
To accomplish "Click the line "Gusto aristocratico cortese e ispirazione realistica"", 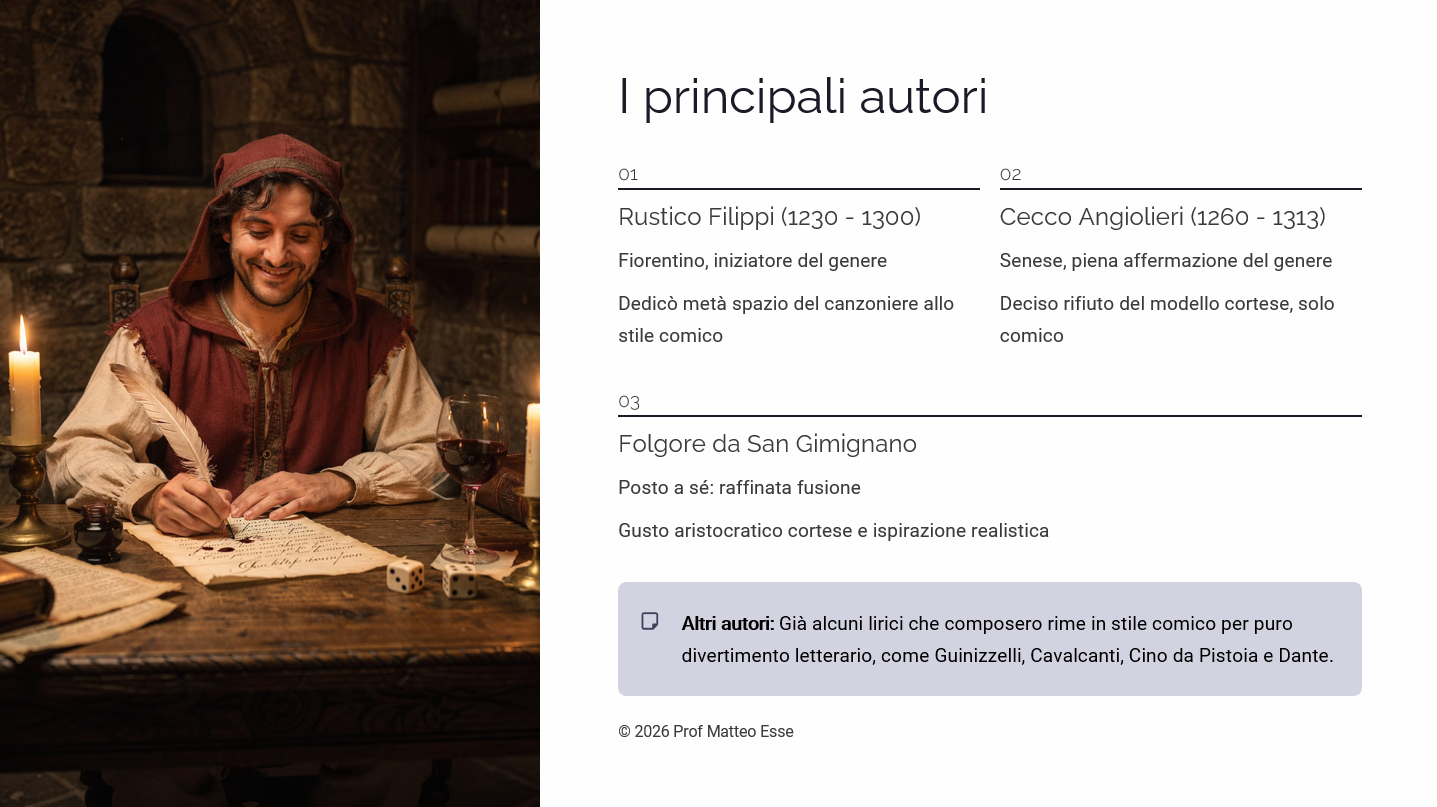I will point(833,531).
